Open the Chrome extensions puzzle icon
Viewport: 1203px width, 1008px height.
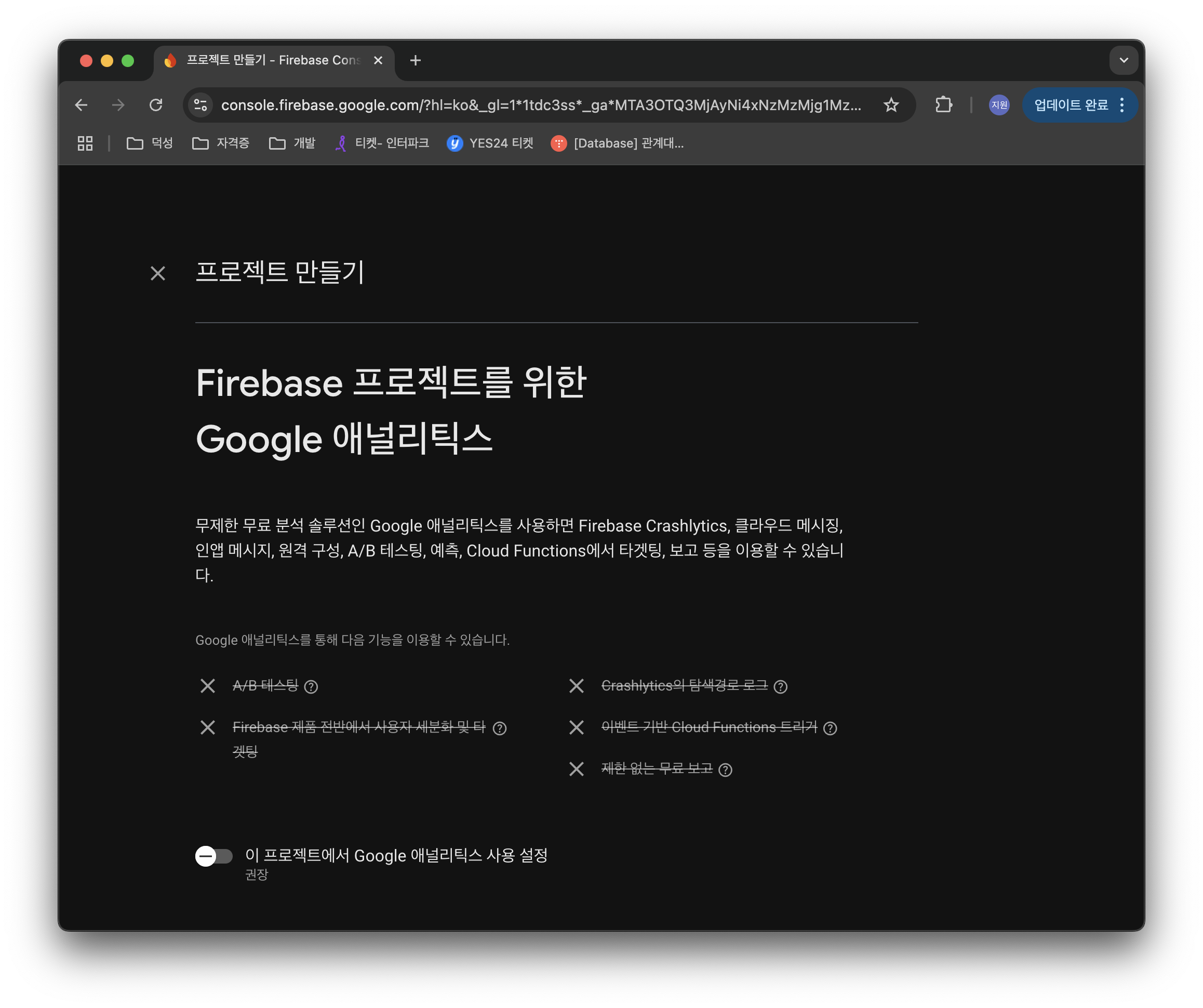point(943,105)
